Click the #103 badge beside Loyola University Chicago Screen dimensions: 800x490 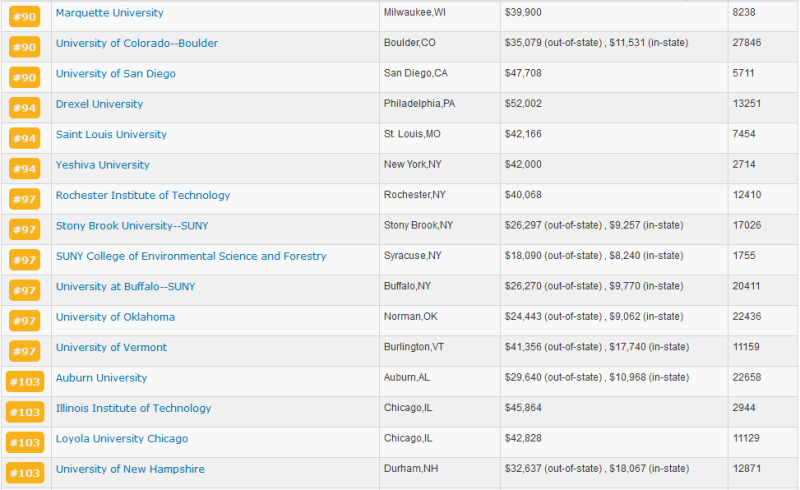25,443
